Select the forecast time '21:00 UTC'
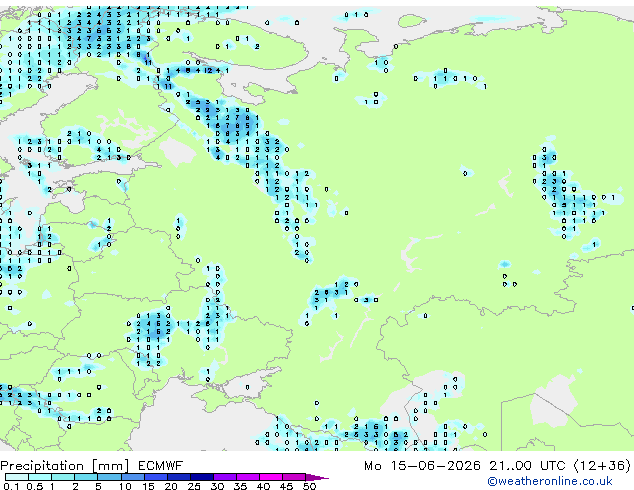Image resolution: width=634 pixels, height=490 pixels. point(527,466)
